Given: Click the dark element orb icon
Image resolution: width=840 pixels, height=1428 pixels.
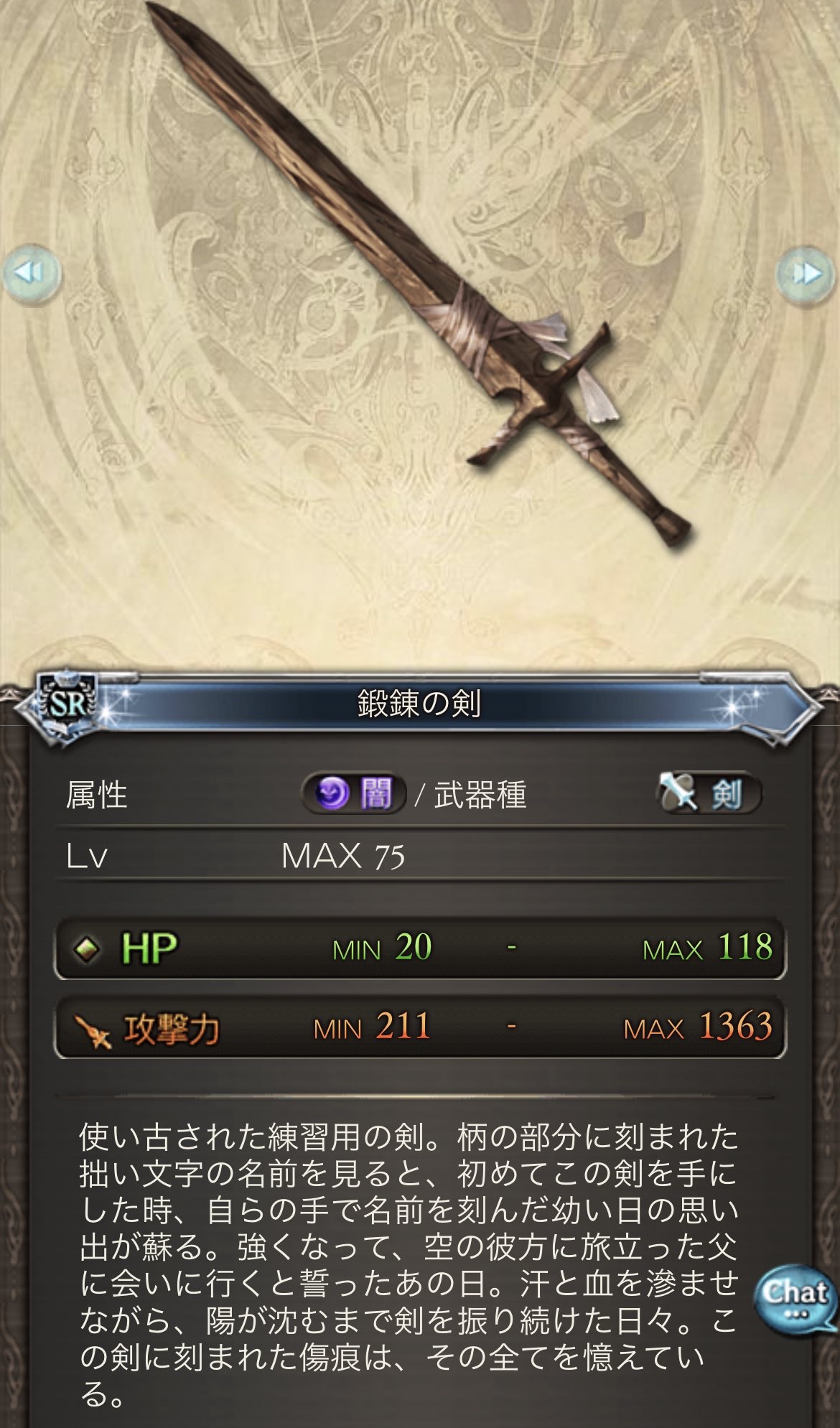Looking at the screenshot, I should click(x=332, y=794).
